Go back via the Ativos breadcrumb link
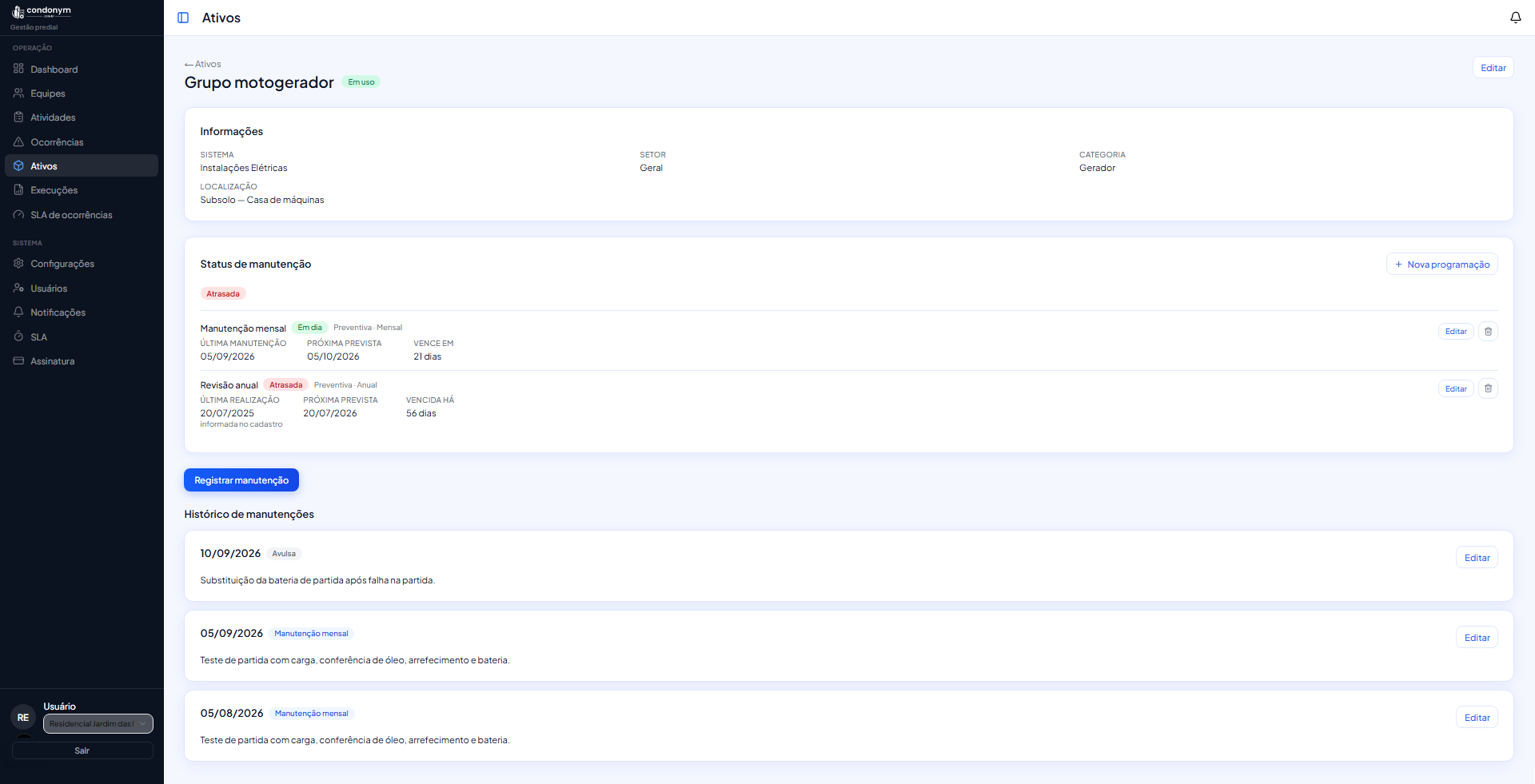 point(203,64)
